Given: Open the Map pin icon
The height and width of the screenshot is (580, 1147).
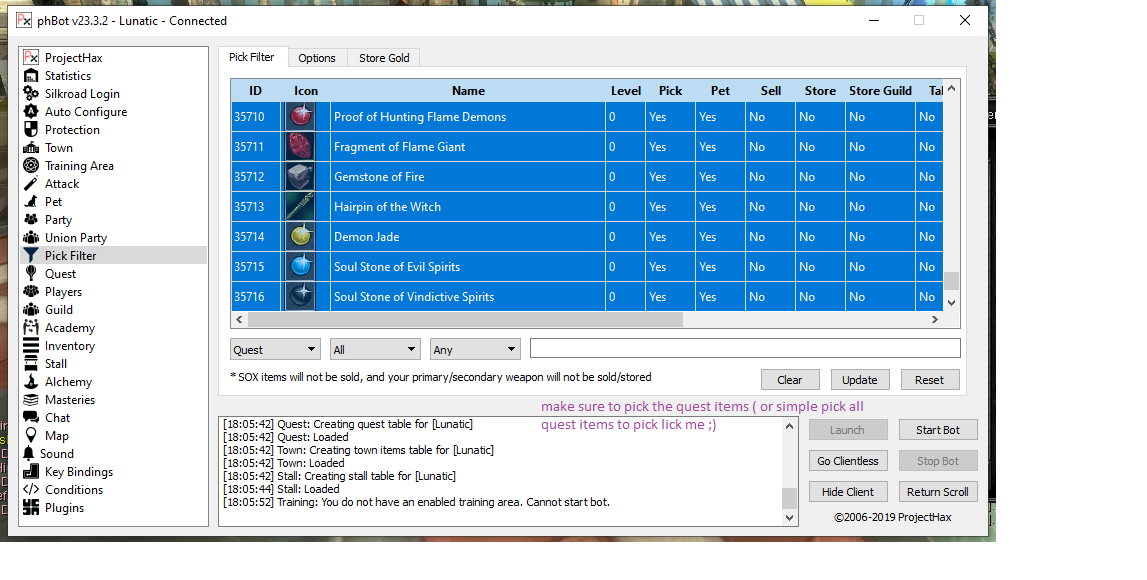Looking at the screenshot, I should 31,436.
